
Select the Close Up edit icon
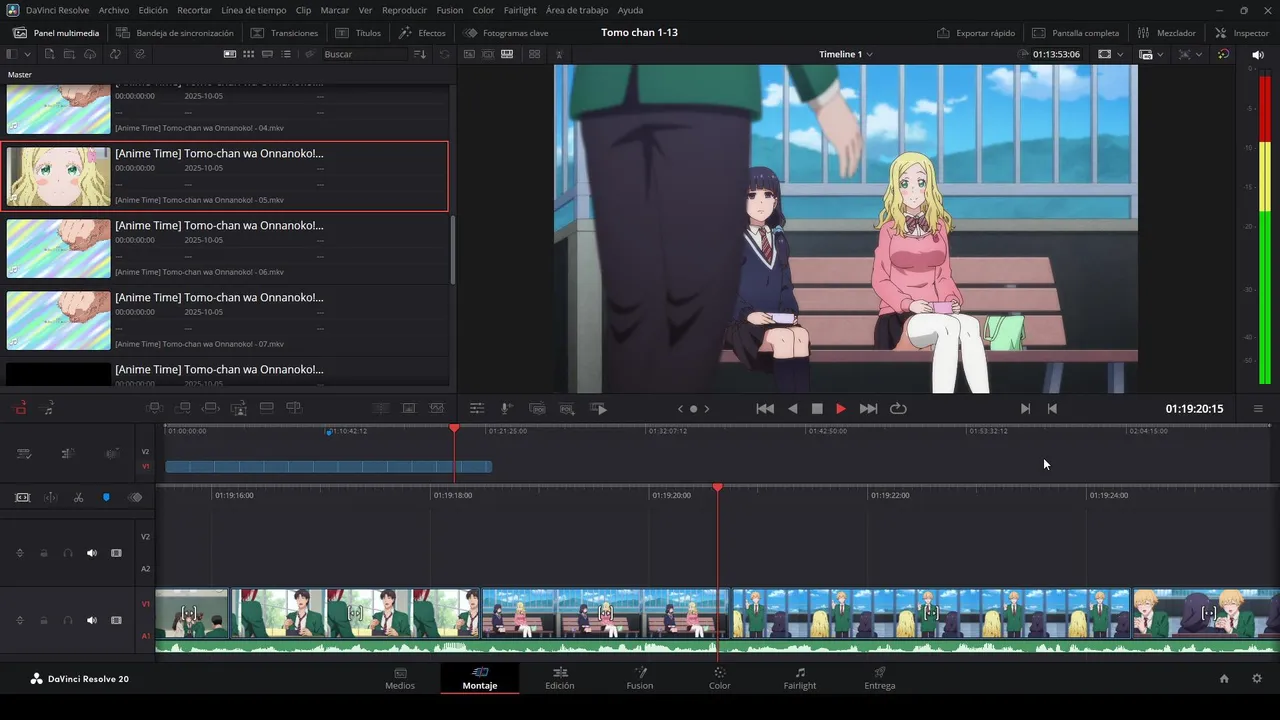(x=239, y=408)
